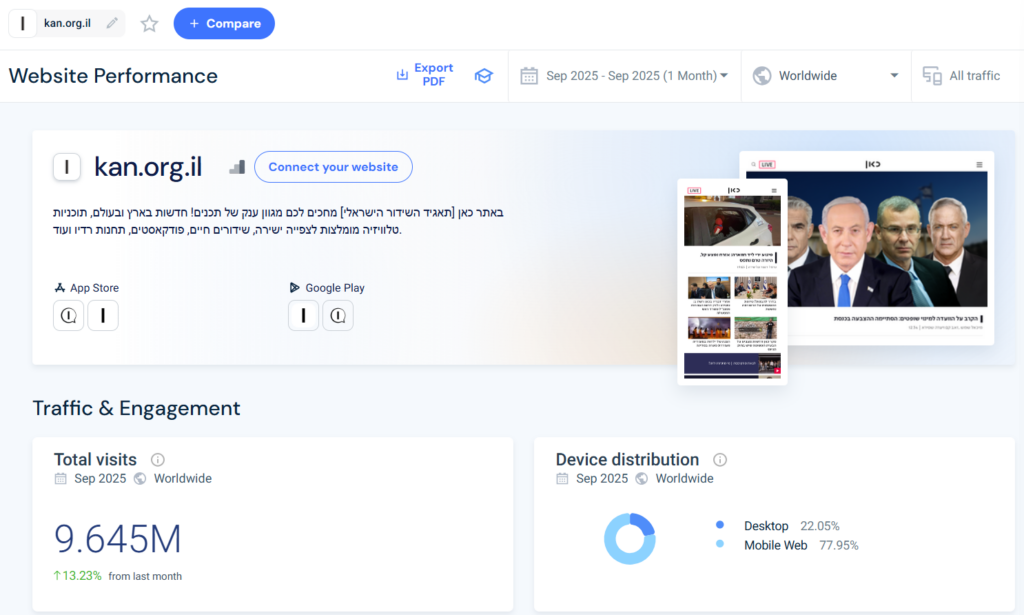Open the All traffic device filter
The image size is (1024, 615).
point(967,76)
